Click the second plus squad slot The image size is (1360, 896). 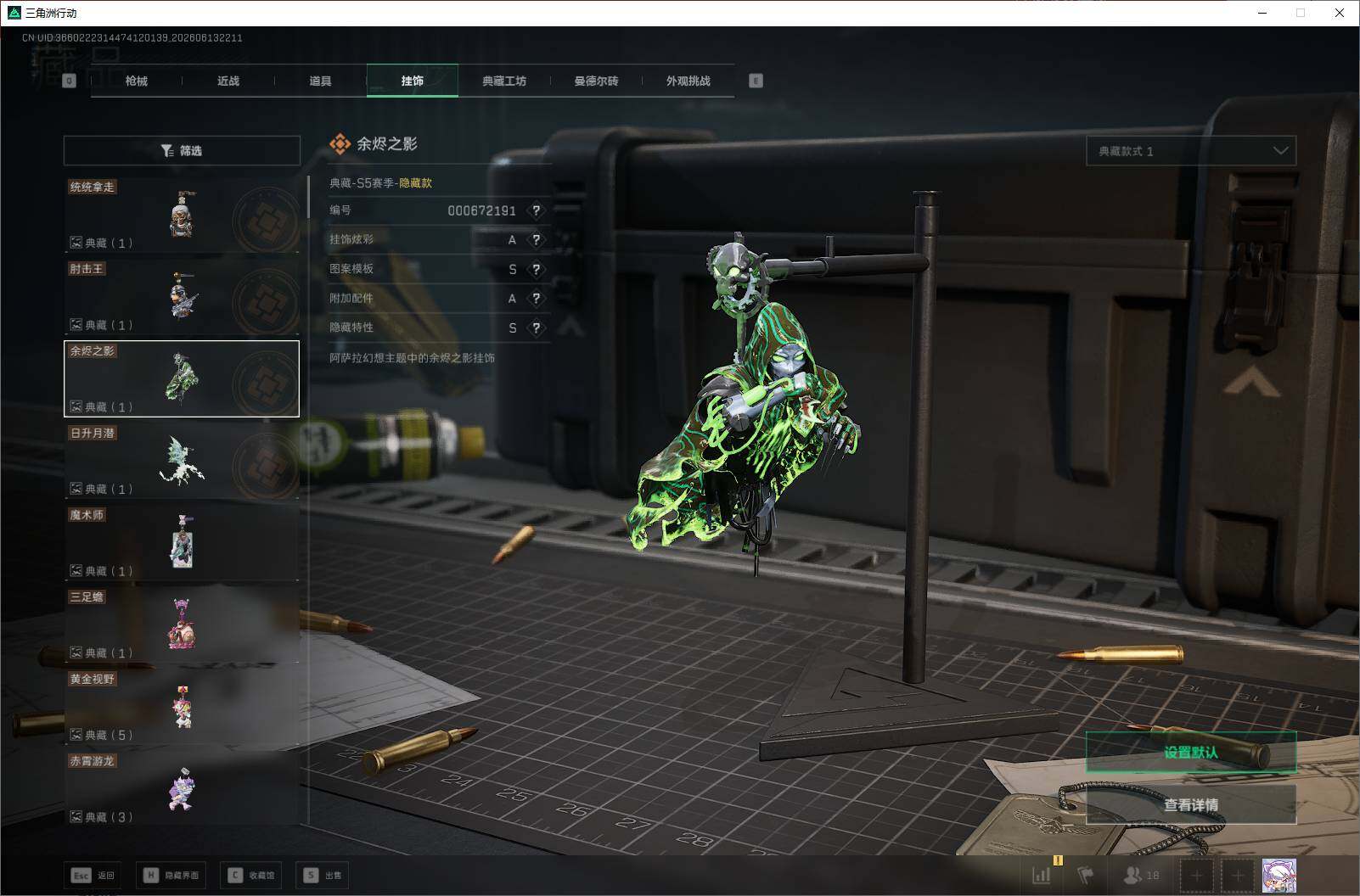click(1237, 875)
